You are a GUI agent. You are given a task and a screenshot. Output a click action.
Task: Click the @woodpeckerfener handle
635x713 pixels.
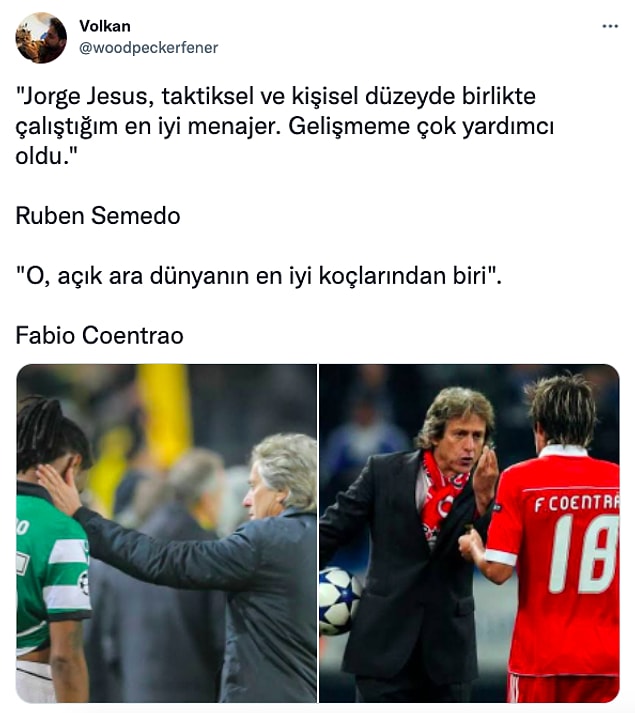(149, 47)
